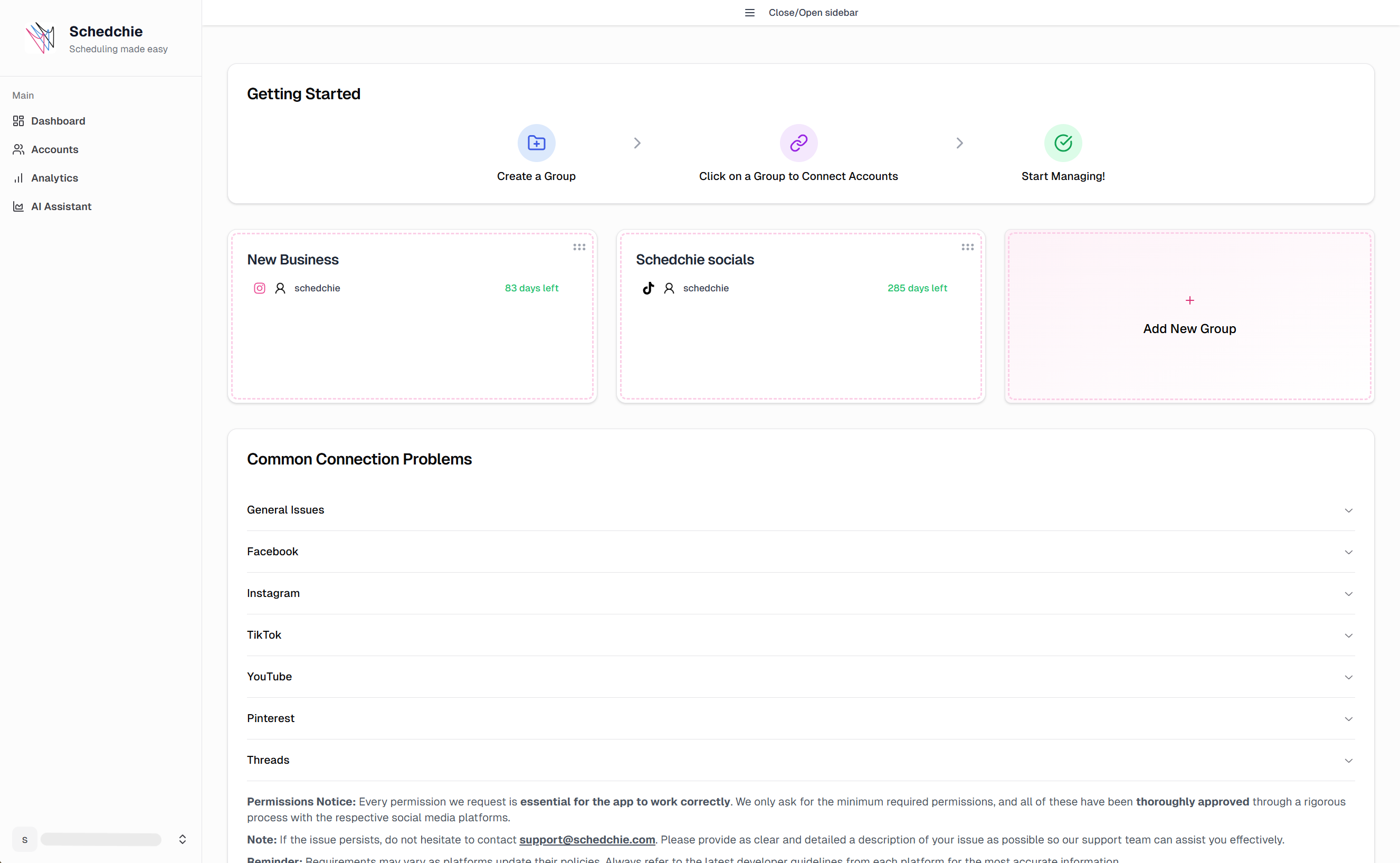Expand the YouTube connection problems
The width and height of the screenshot is (1400, 863).
coord(801,677)
